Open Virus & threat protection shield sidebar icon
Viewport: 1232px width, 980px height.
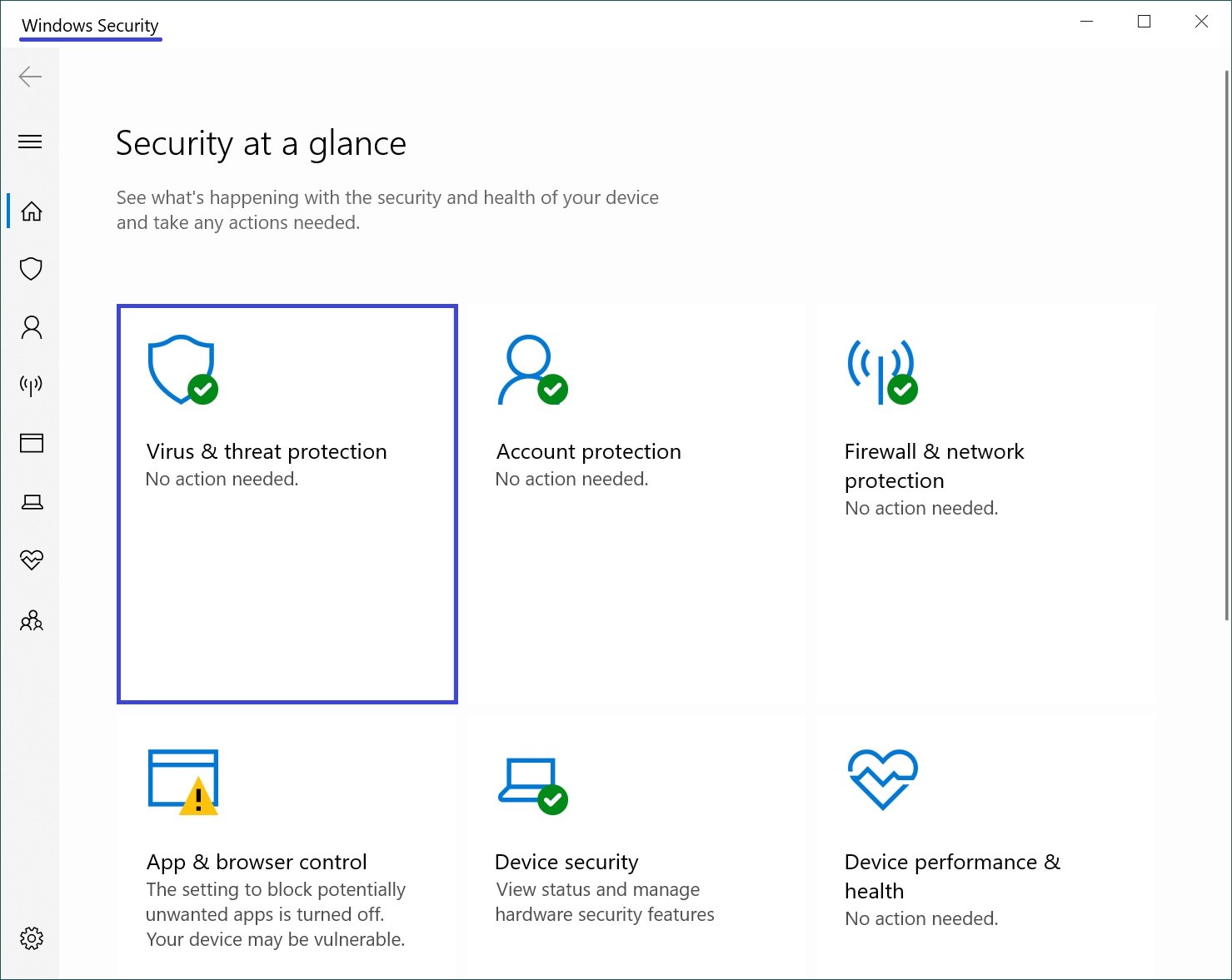(31, 269)
